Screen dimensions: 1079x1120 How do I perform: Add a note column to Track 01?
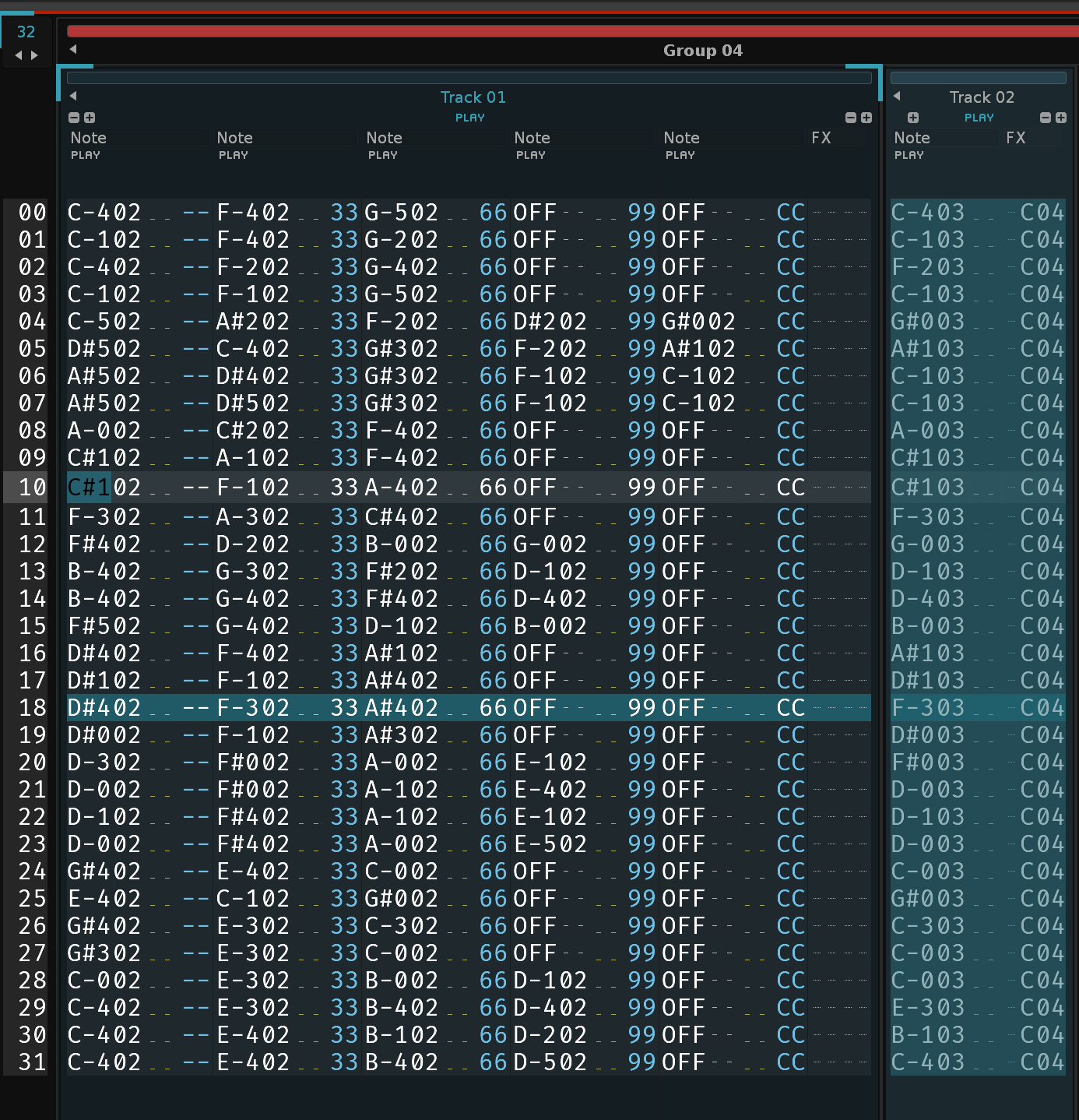click(x=90, y=118)
